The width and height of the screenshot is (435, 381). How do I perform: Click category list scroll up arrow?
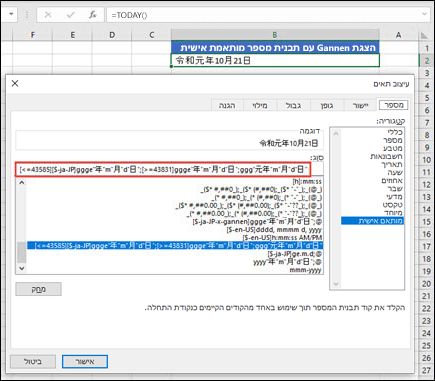click(x=336, y=134)
